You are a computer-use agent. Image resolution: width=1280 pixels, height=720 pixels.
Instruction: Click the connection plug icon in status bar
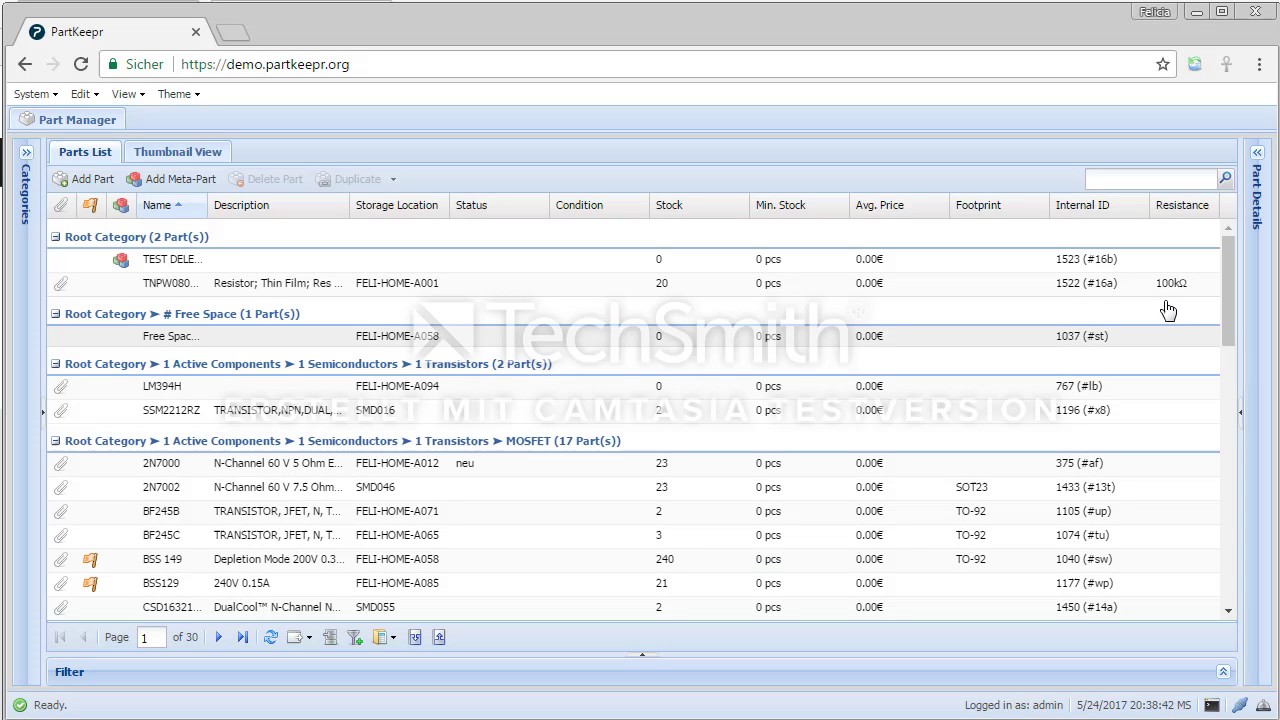point(1238,705)
